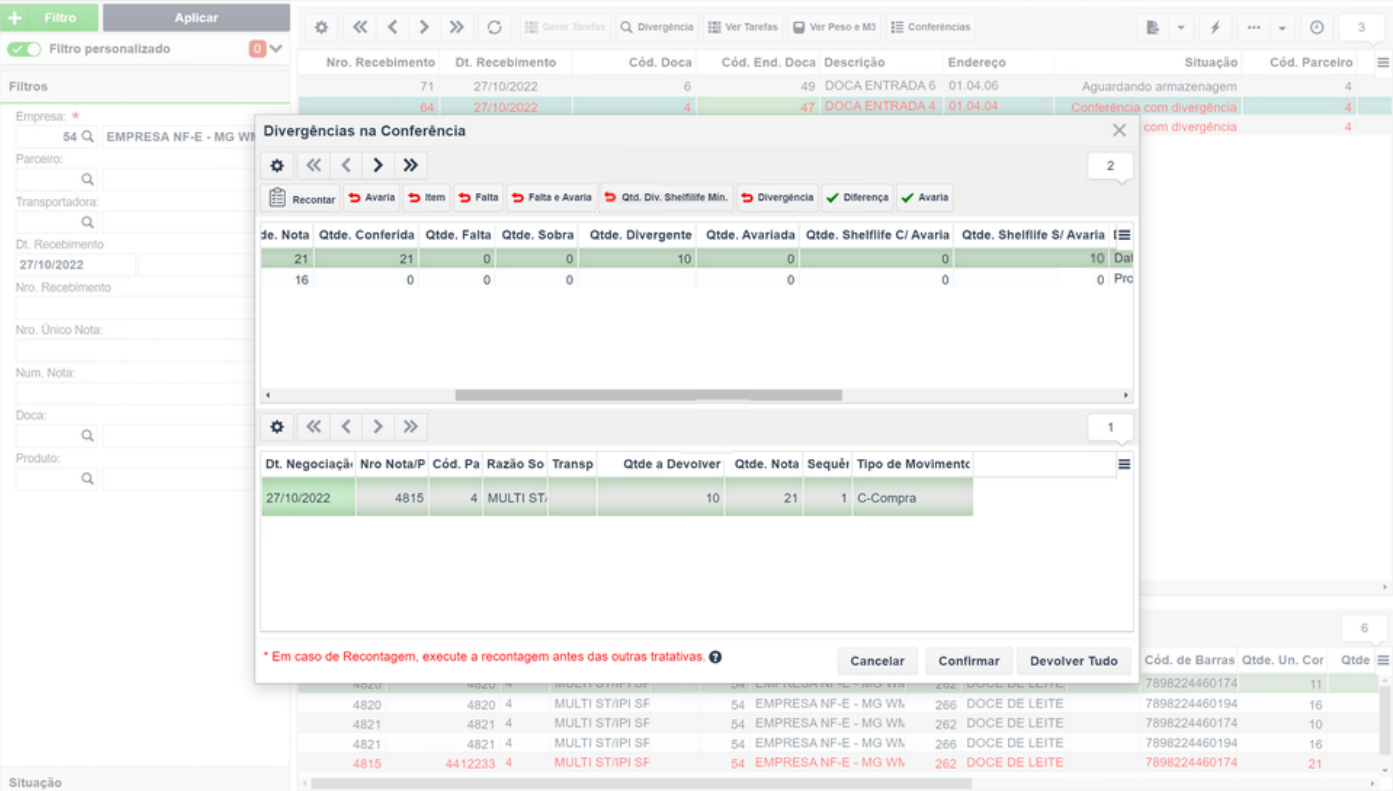This screenshot has width=1393, height=791.
Task: Click horizontal scrollbar in dialog upper grid
Action: [648, 395]
